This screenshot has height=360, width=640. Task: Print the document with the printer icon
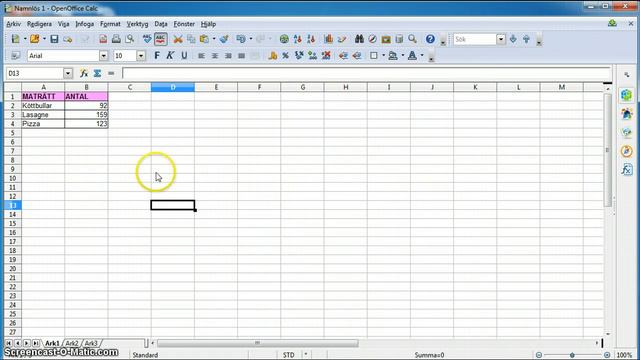[116, 39]
